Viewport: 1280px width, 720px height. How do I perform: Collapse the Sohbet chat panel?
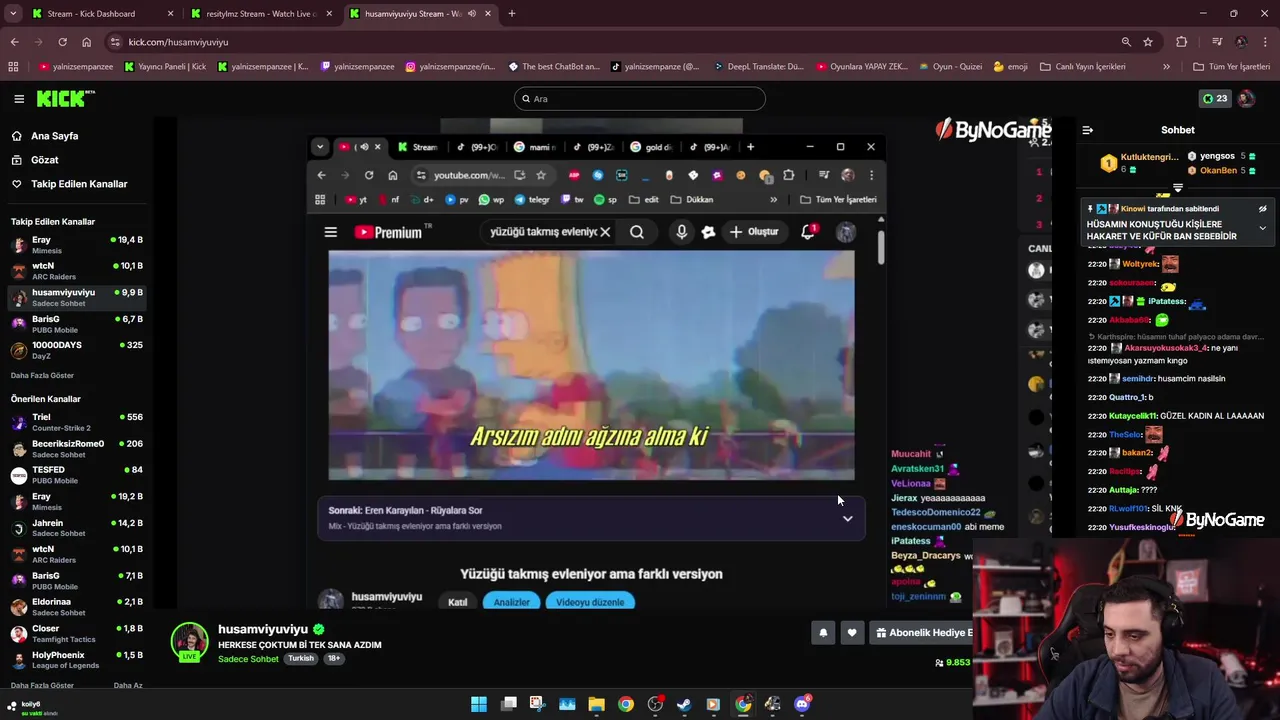1088,130
